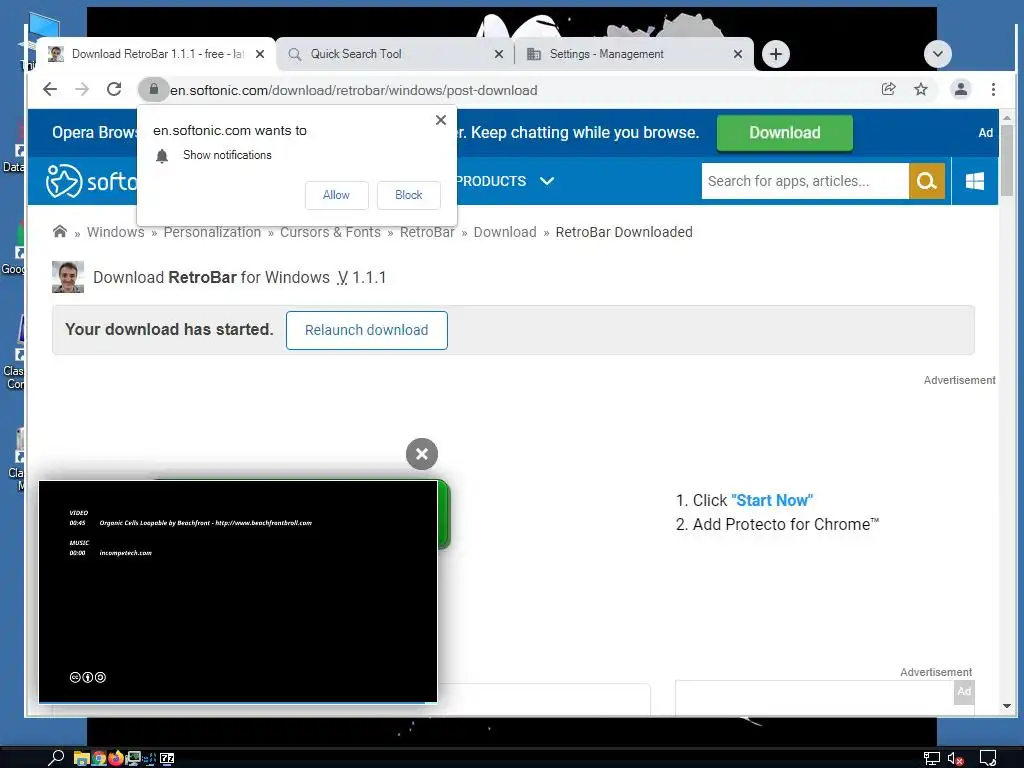The image size is (1024, 768).
Task: Click the network tray icon
Action: tap(931, 758)
